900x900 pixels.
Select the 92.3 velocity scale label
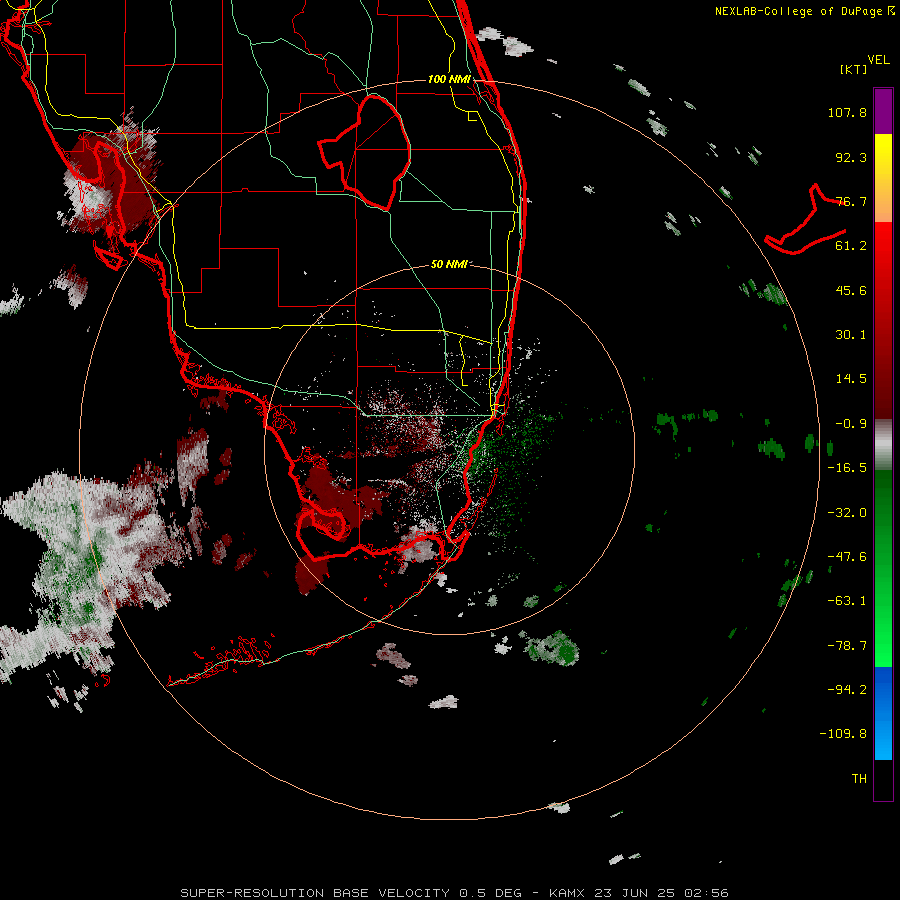tap(851, 157)
